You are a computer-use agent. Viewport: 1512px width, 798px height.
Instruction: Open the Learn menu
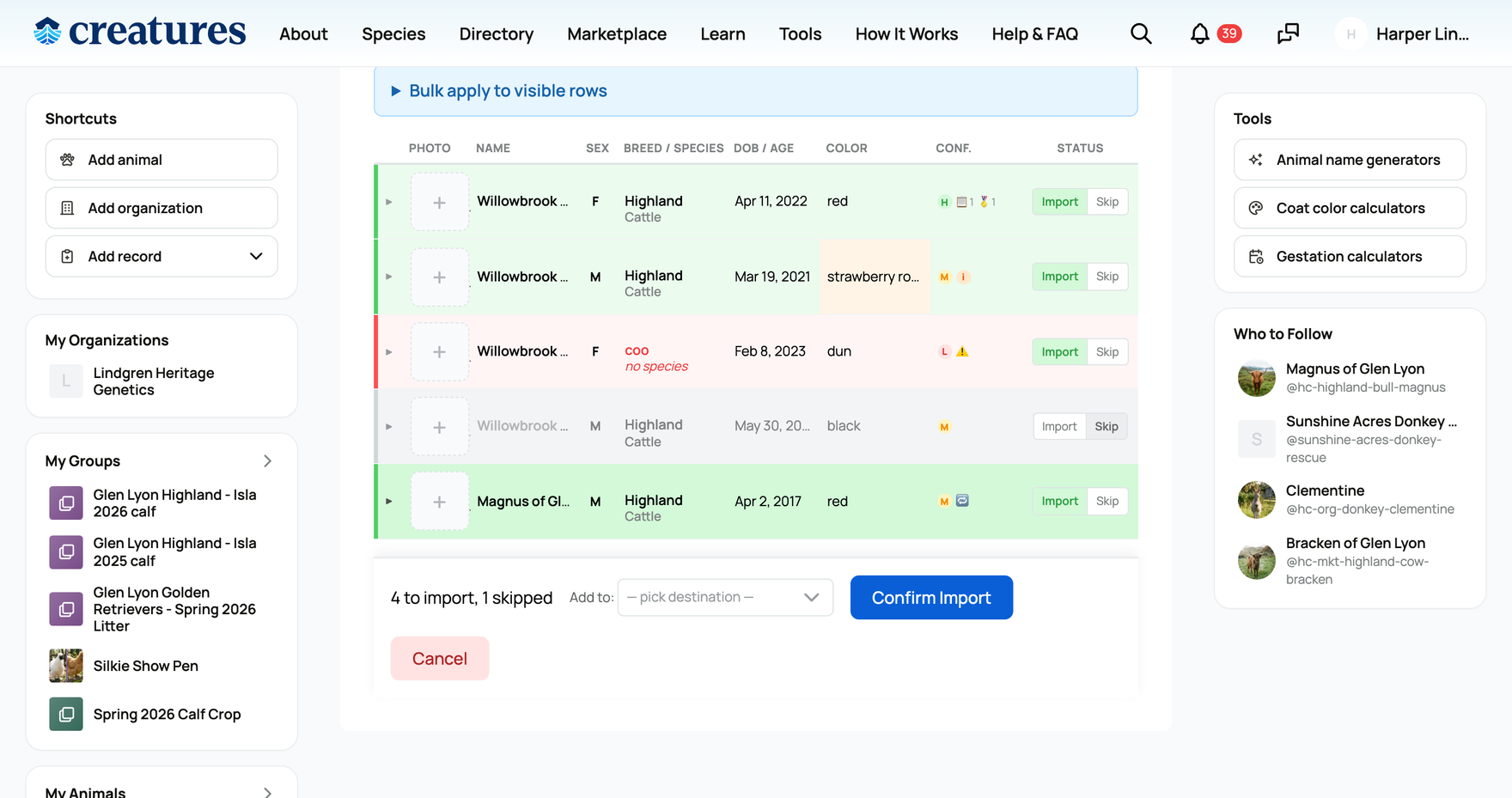[722, 34]
